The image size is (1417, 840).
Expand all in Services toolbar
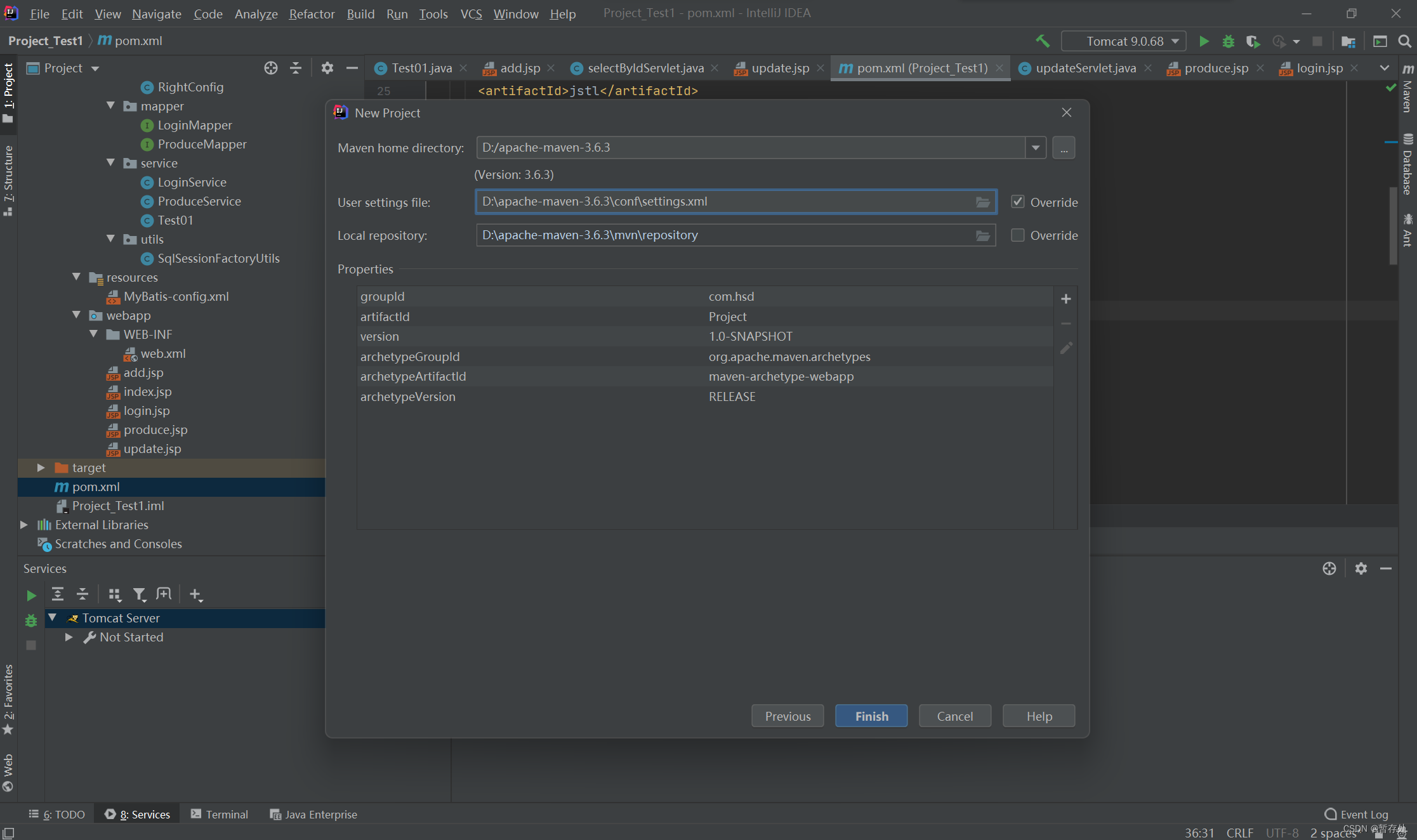point(58,594)
